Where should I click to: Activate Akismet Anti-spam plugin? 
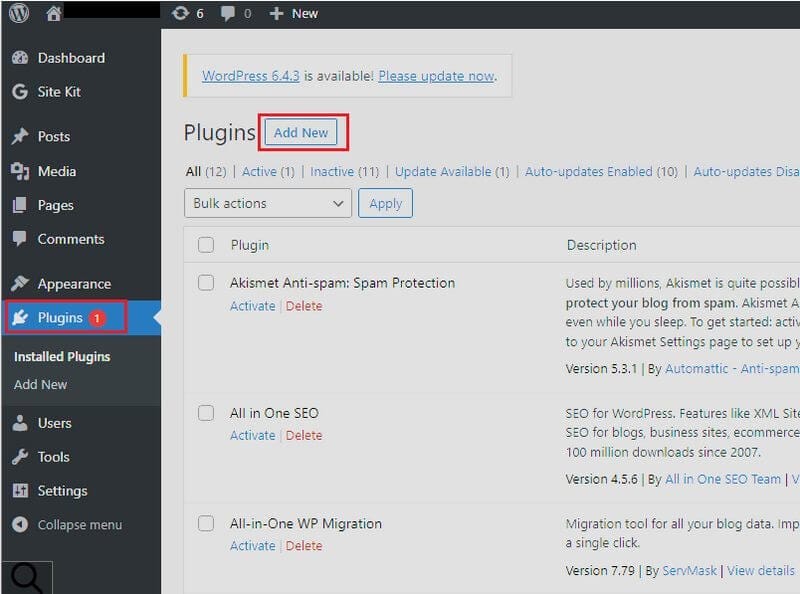tap(253, 306)
